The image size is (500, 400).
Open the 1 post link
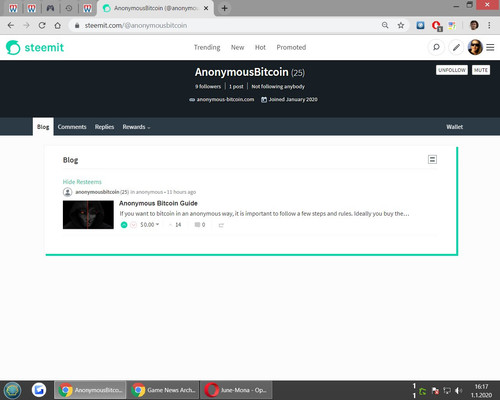236,86
